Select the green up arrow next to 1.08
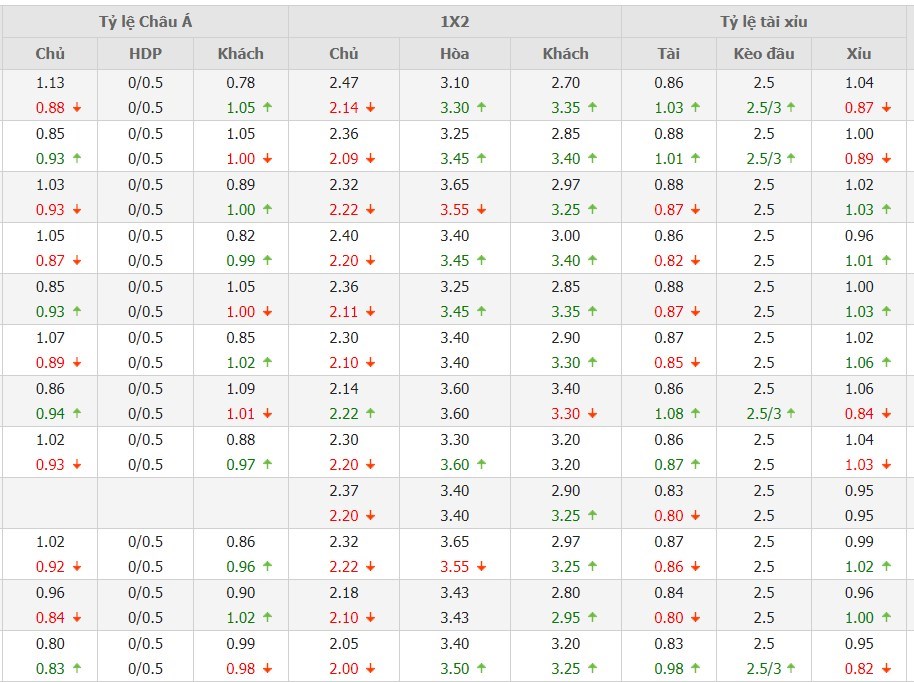 click(x=696, y=413)
